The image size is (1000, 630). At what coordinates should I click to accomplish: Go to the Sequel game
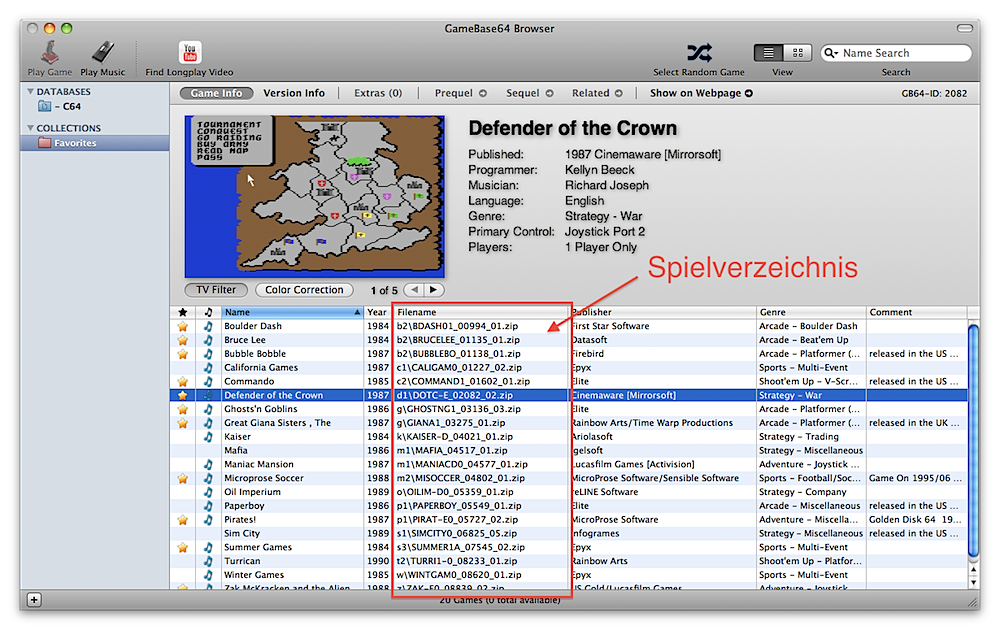[529, 93]
